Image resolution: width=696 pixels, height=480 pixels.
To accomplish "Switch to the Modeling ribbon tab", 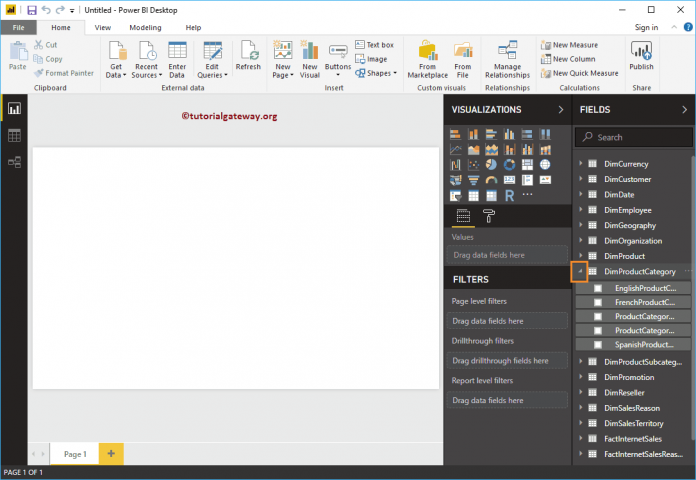I will [145, 28].
